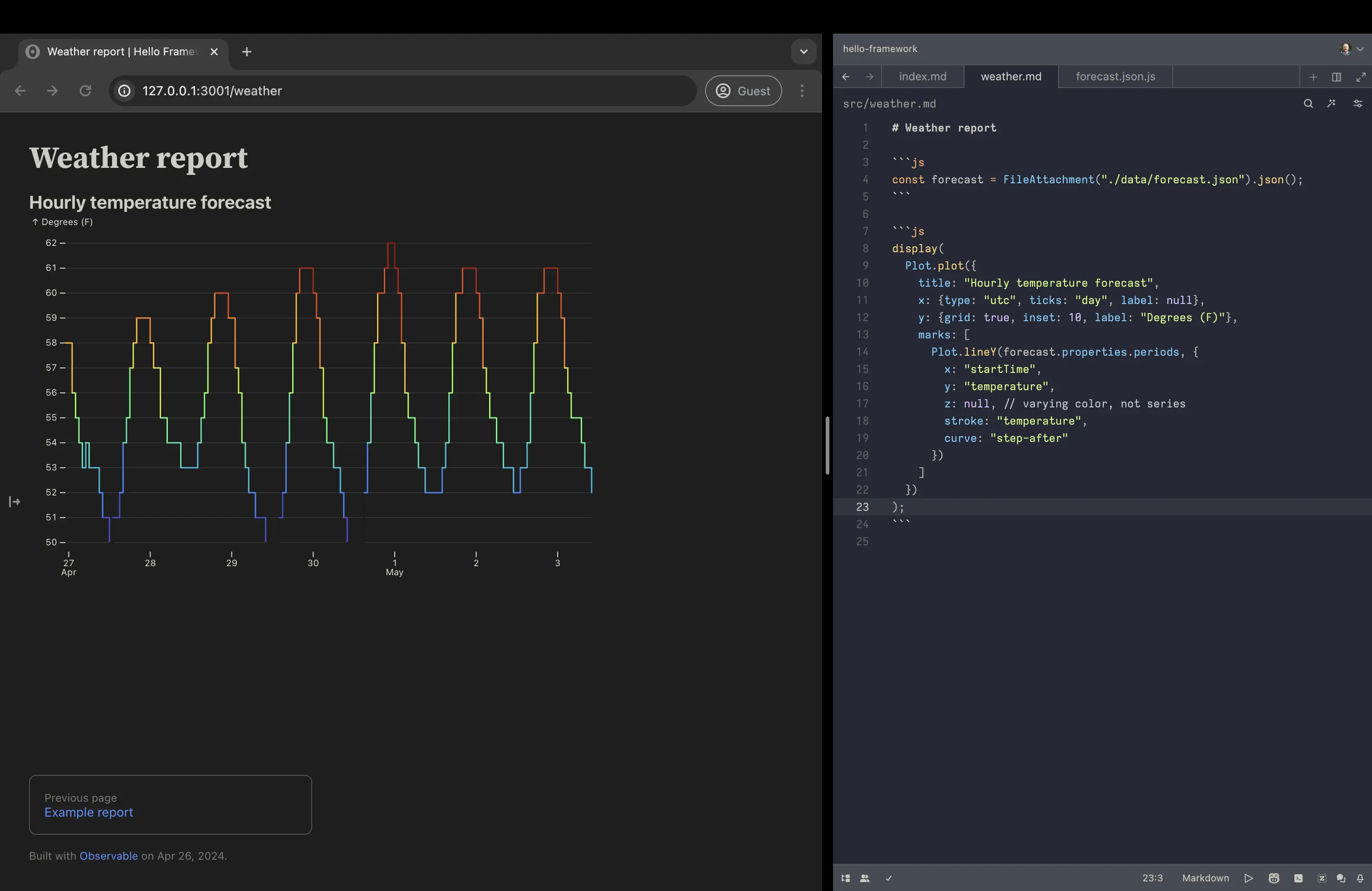
Task: Open the collaboration panel icon
Action: tap(865, 878)
